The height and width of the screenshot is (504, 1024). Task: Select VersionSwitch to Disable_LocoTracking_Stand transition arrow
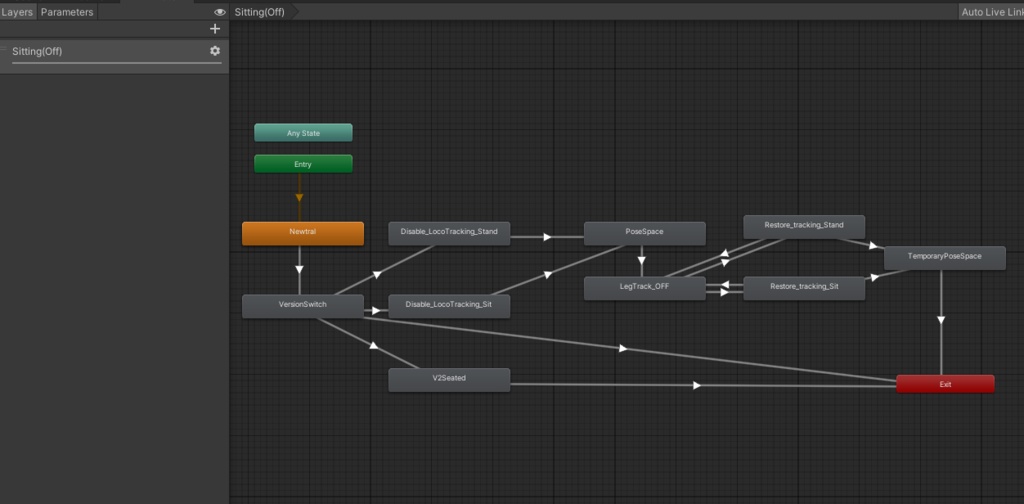click(377, 274)
